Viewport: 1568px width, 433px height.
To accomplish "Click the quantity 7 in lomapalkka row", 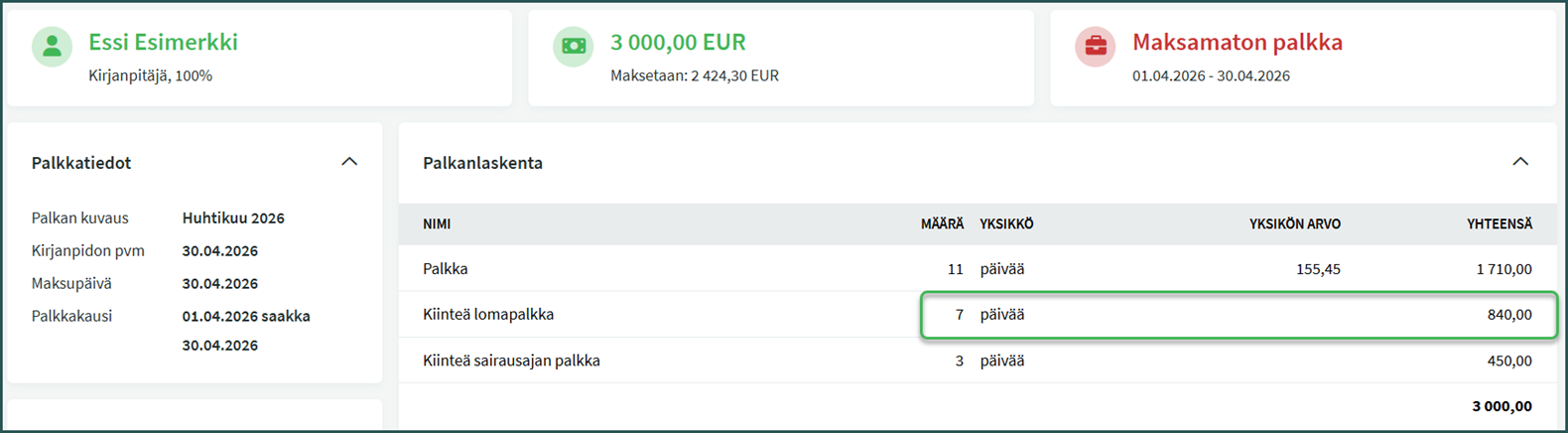I will click(959, 315).
